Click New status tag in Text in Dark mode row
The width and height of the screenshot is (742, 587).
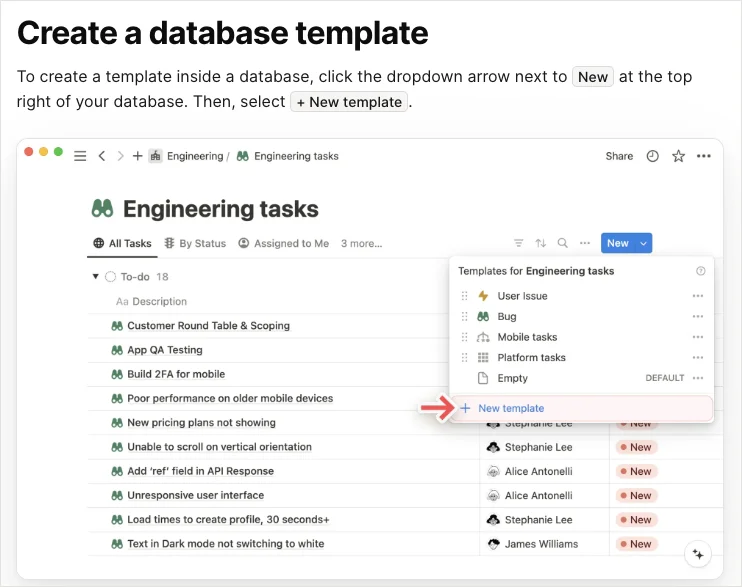636,544
